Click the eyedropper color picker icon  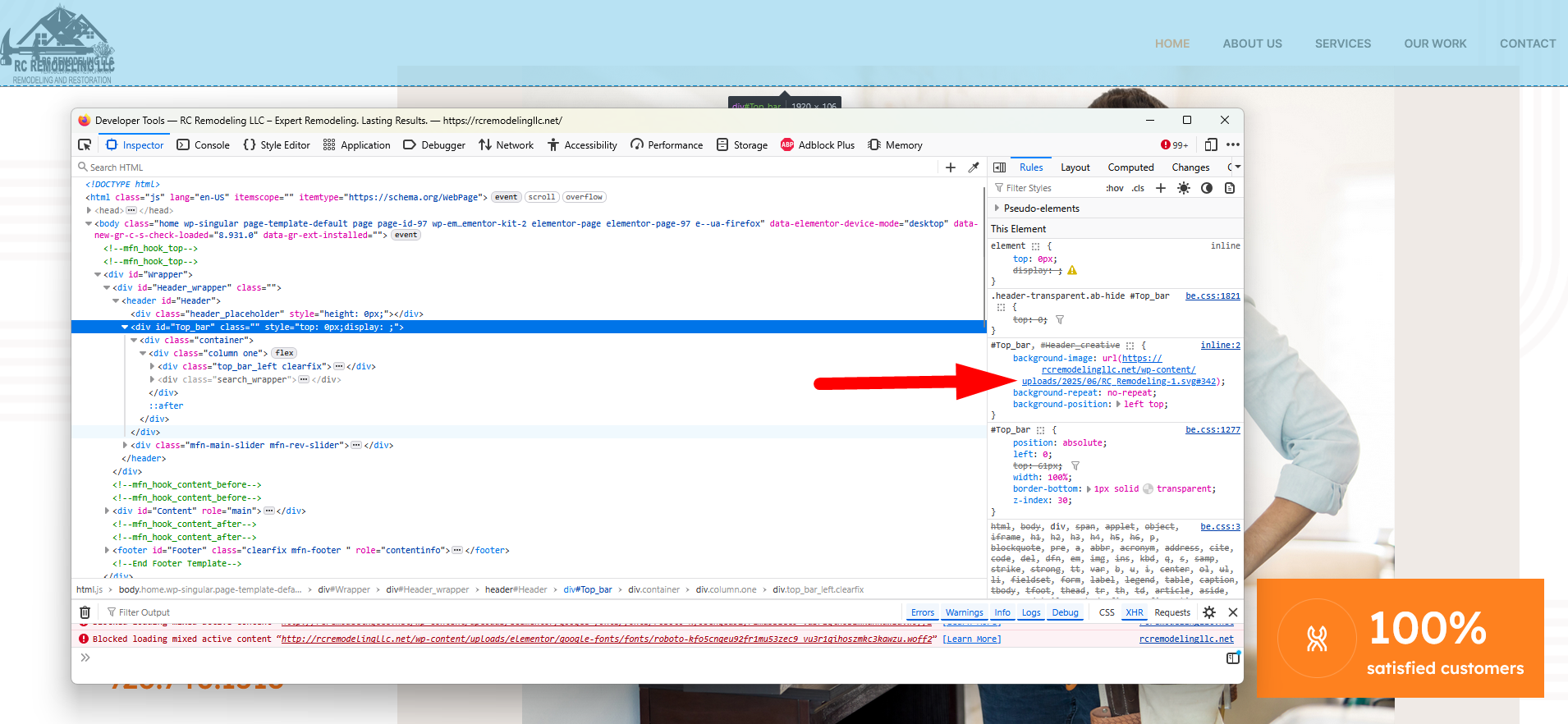974,167
